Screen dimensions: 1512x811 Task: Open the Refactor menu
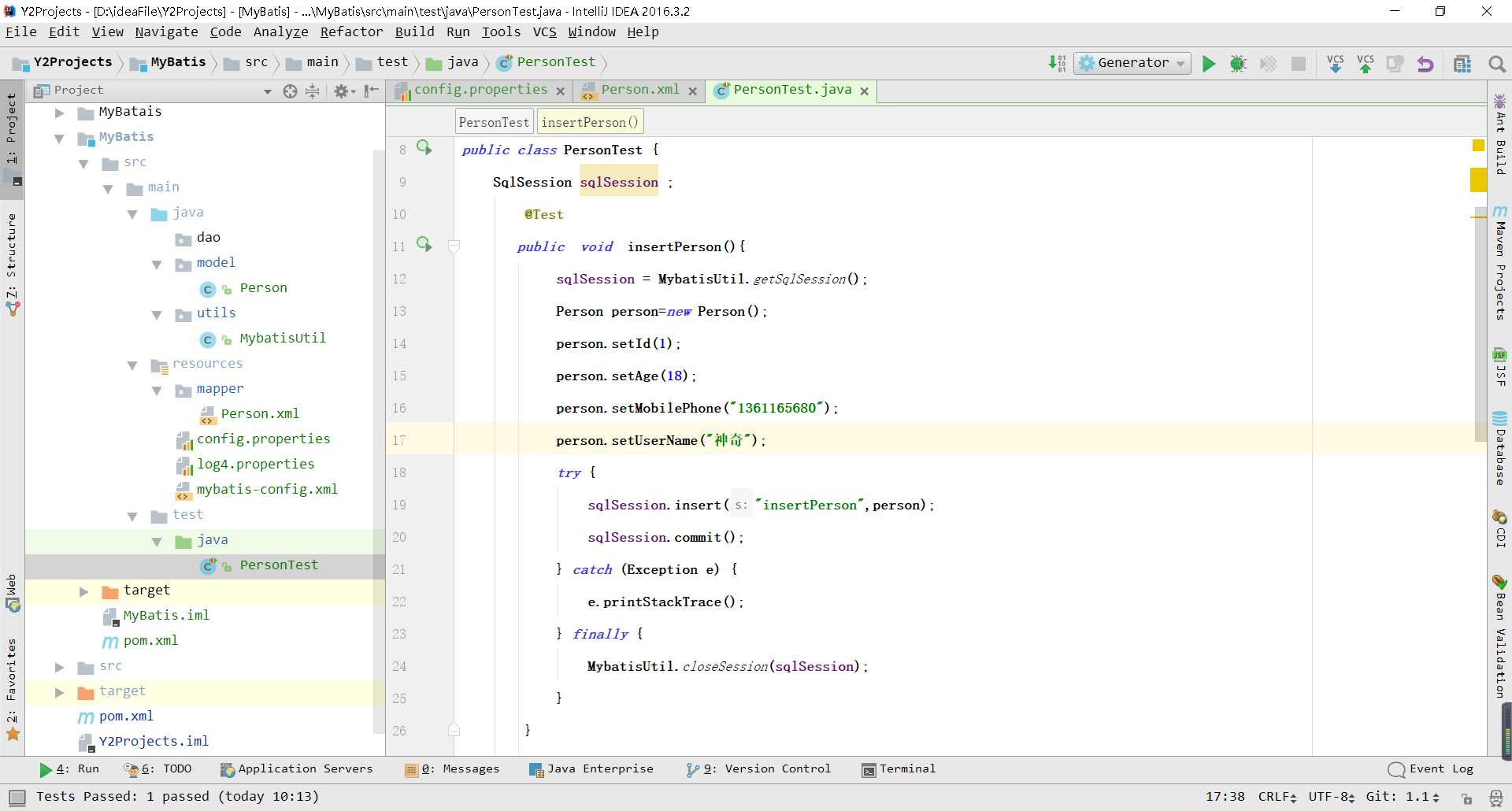click(x=351, y=31)
